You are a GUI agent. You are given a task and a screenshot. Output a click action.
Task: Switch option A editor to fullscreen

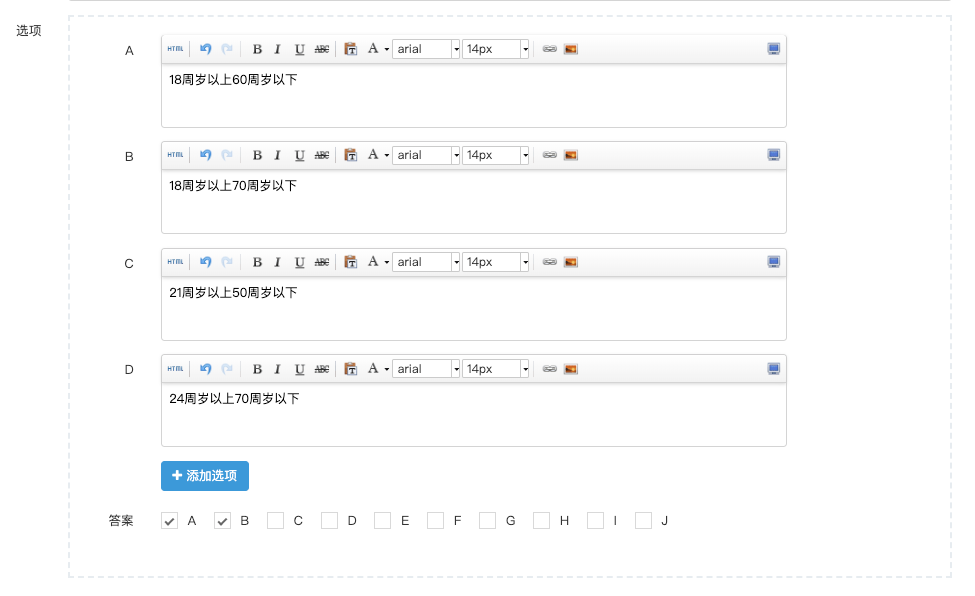774,49
